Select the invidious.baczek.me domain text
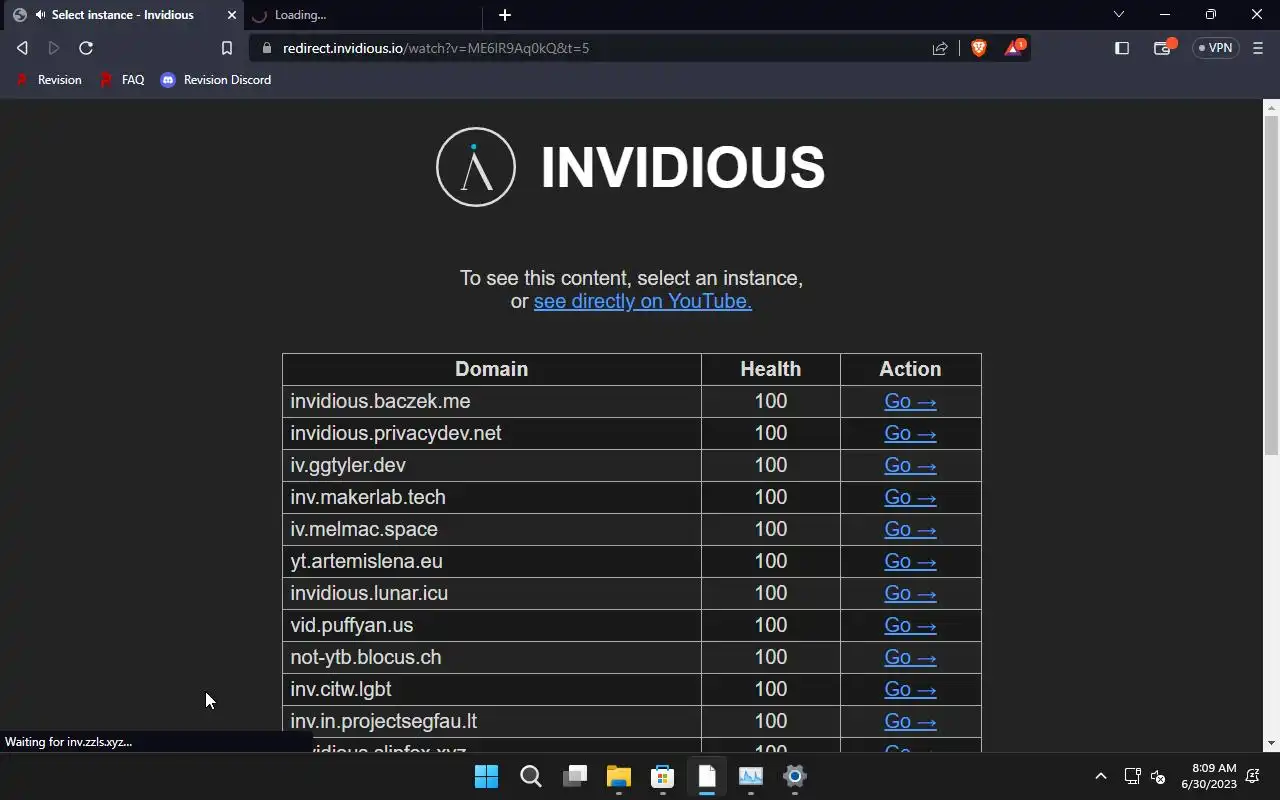 380,401
